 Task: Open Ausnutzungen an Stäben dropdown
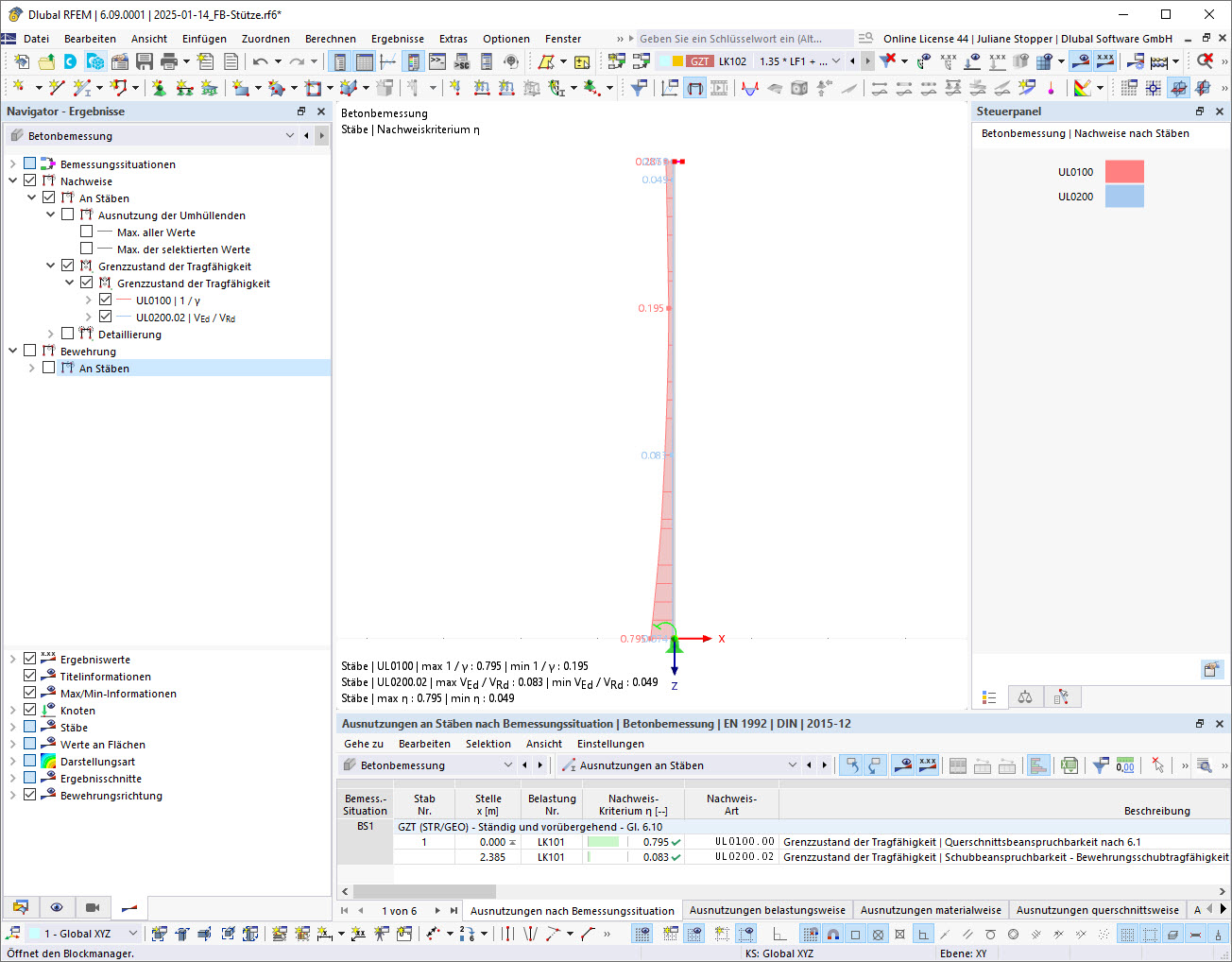(792, 765)
